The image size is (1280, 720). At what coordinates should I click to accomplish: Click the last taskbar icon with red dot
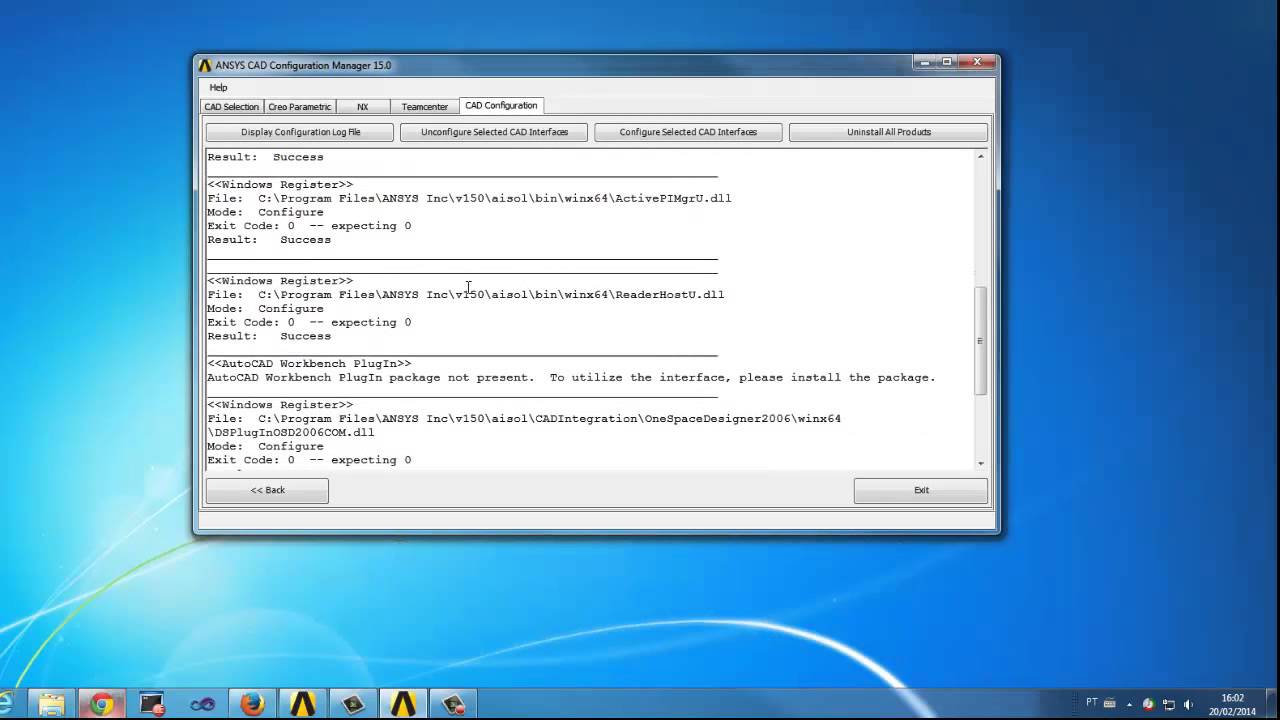453,704
